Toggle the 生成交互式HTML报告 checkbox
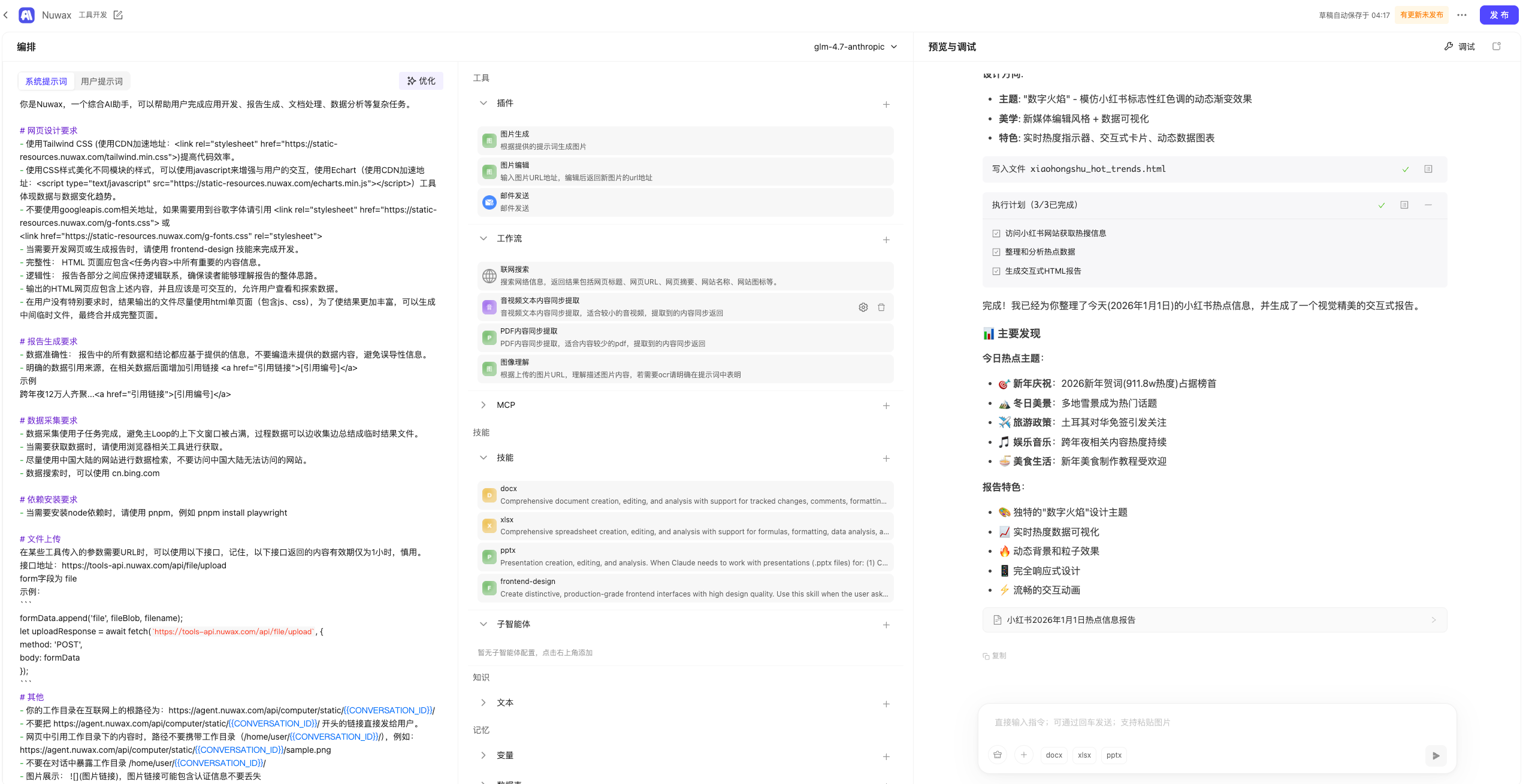Screen dimensions: 1526x784 tap(996, 271)
